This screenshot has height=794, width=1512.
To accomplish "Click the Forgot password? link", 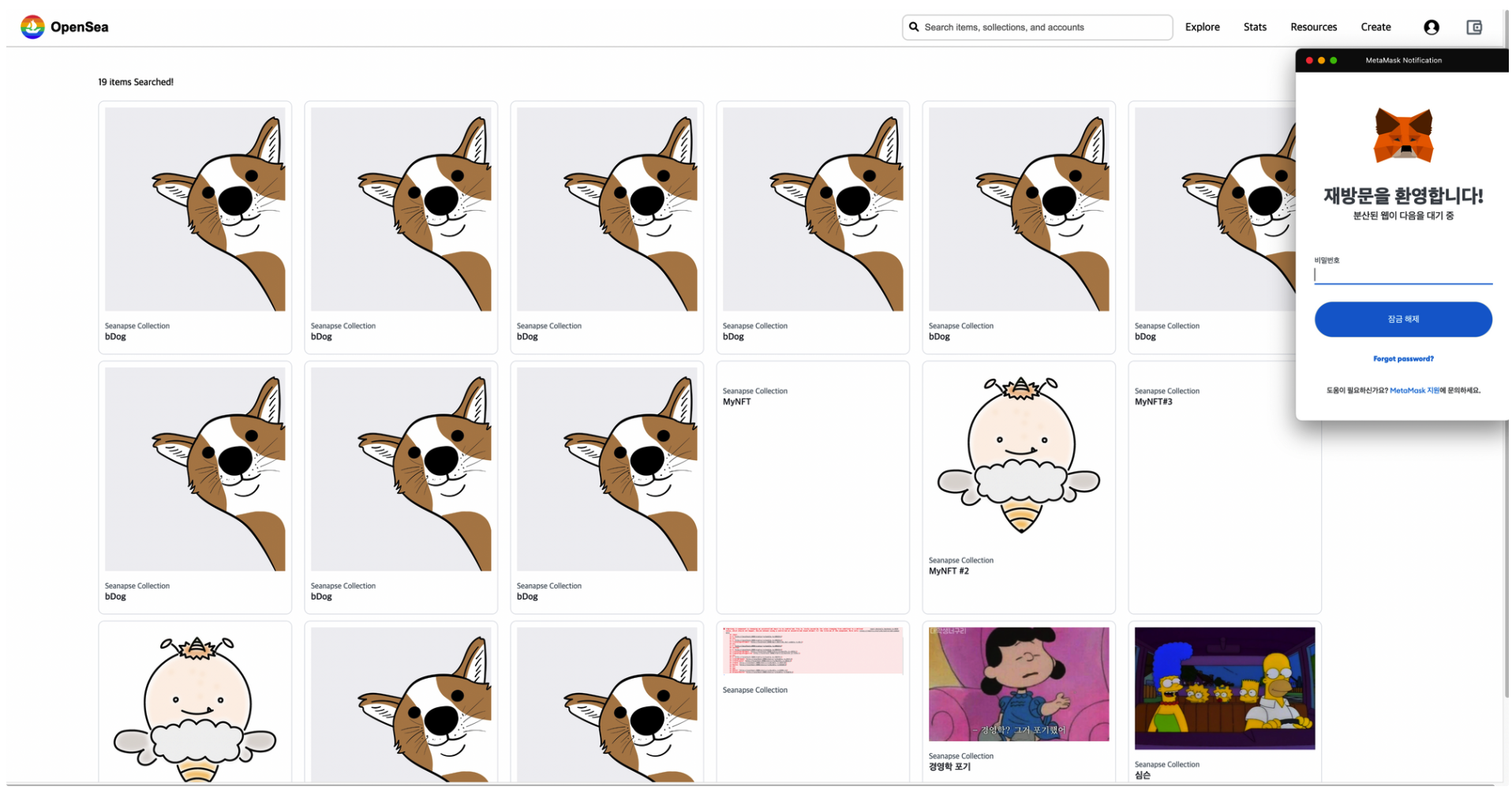I will (1402, 359).
